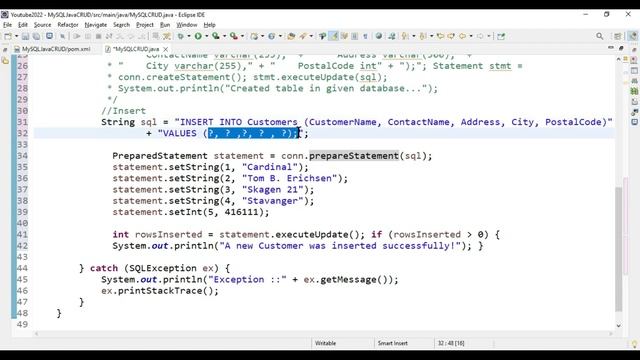Click the Previous Annotation icon

(423, 36)
